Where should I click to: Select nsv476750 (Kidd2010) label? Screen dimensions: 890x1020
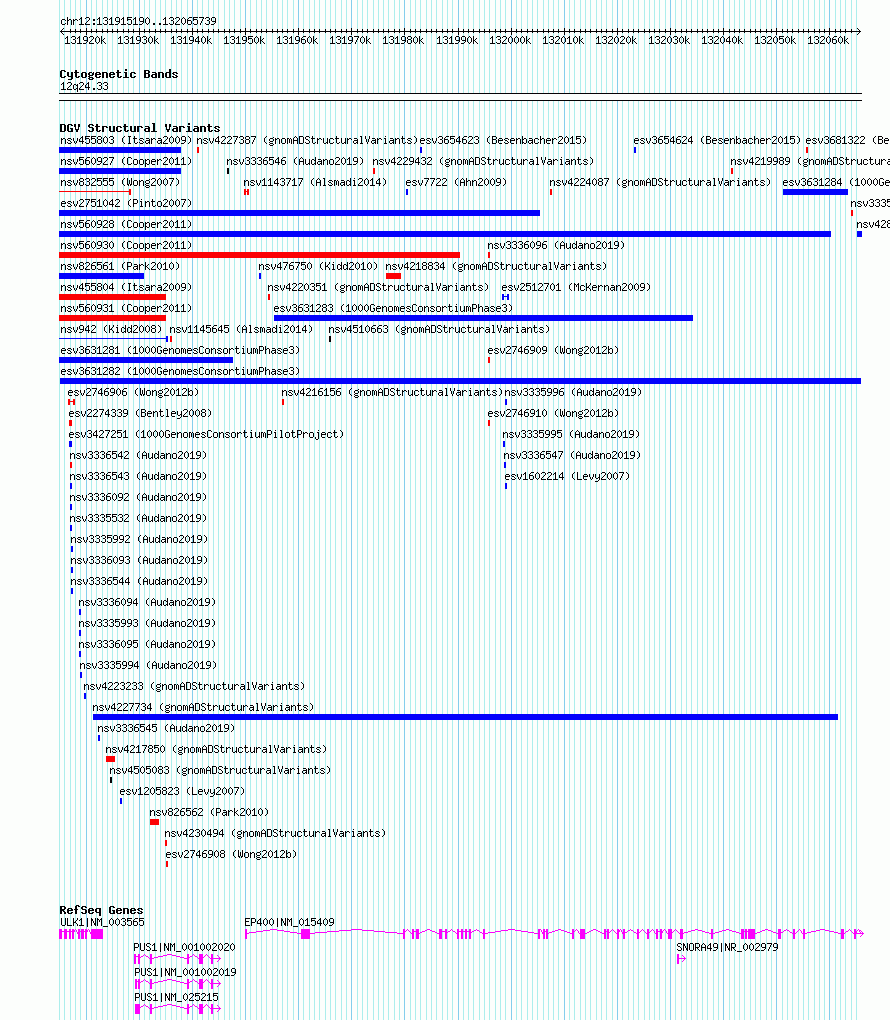(318, 266)
